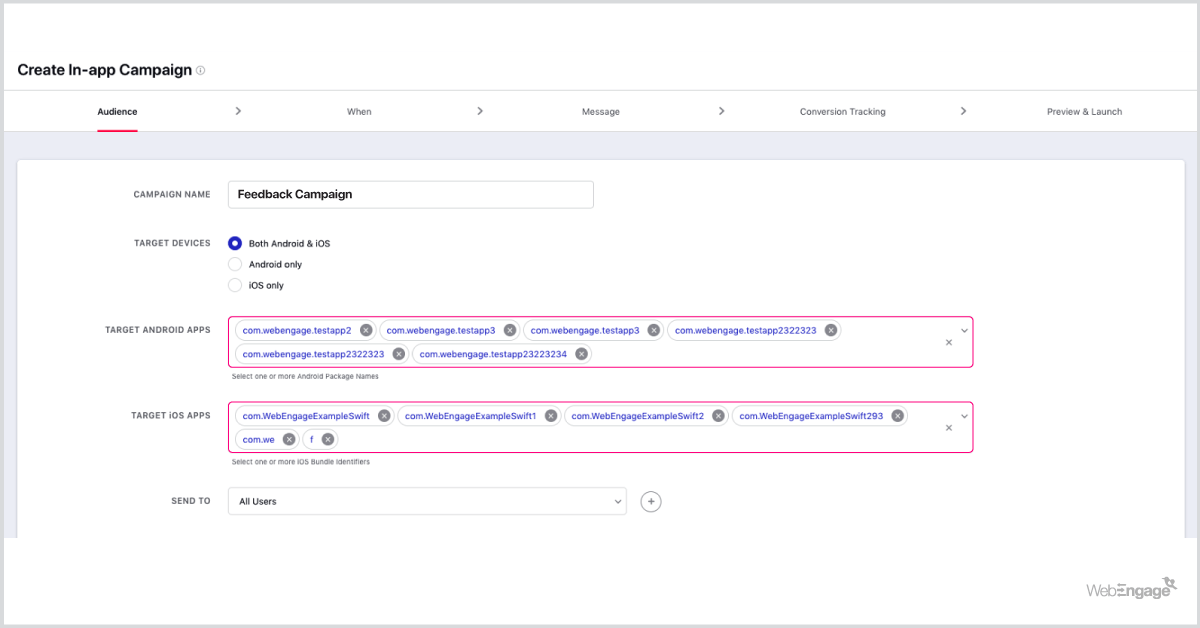1200x628 pixels.
Task: Open the Send To All Users dropdown
Action: (x=427, y=501)
